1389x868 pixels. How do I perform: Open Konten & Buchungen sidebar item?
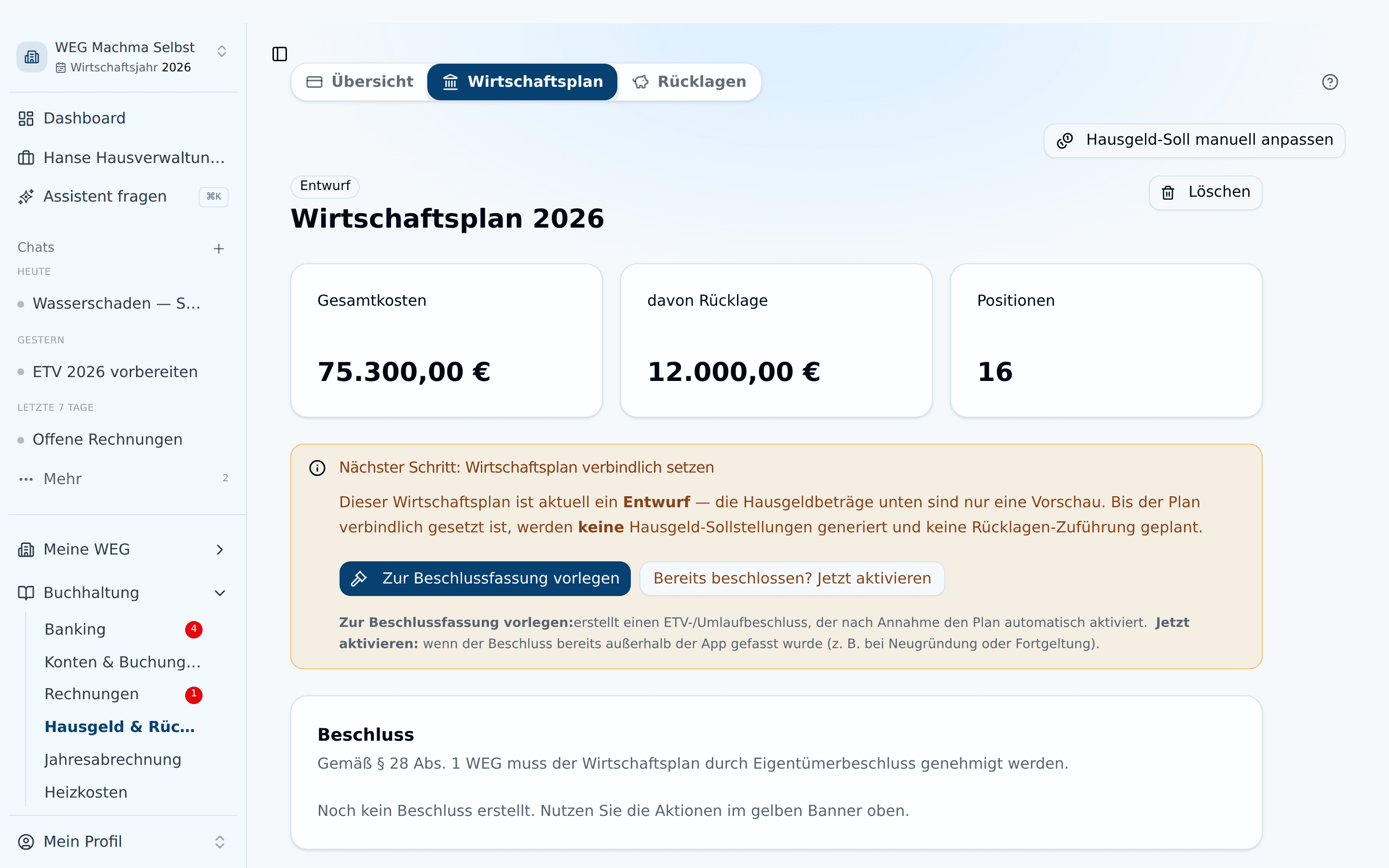(122, 662)
